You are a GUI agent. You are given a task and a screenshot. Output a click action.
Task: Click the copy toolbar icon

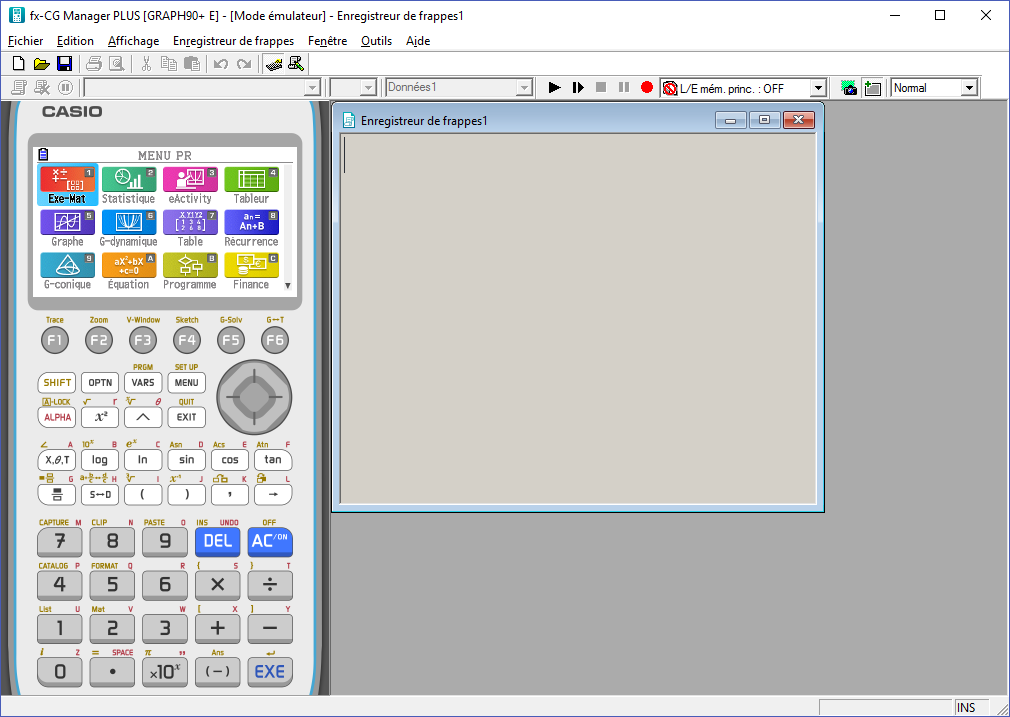point(169,64)
